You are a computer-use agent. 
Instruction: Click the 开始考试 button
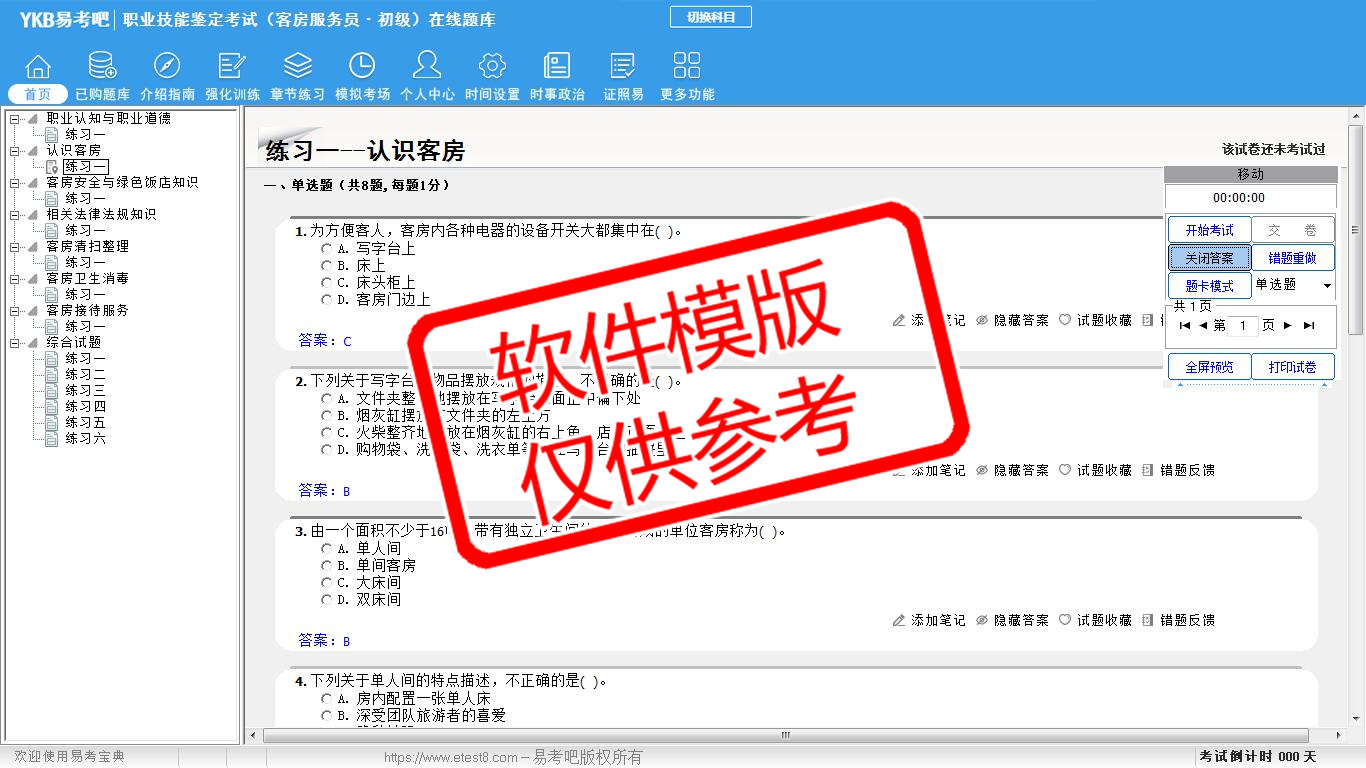pyautogui.click(x=1209, y=230)
